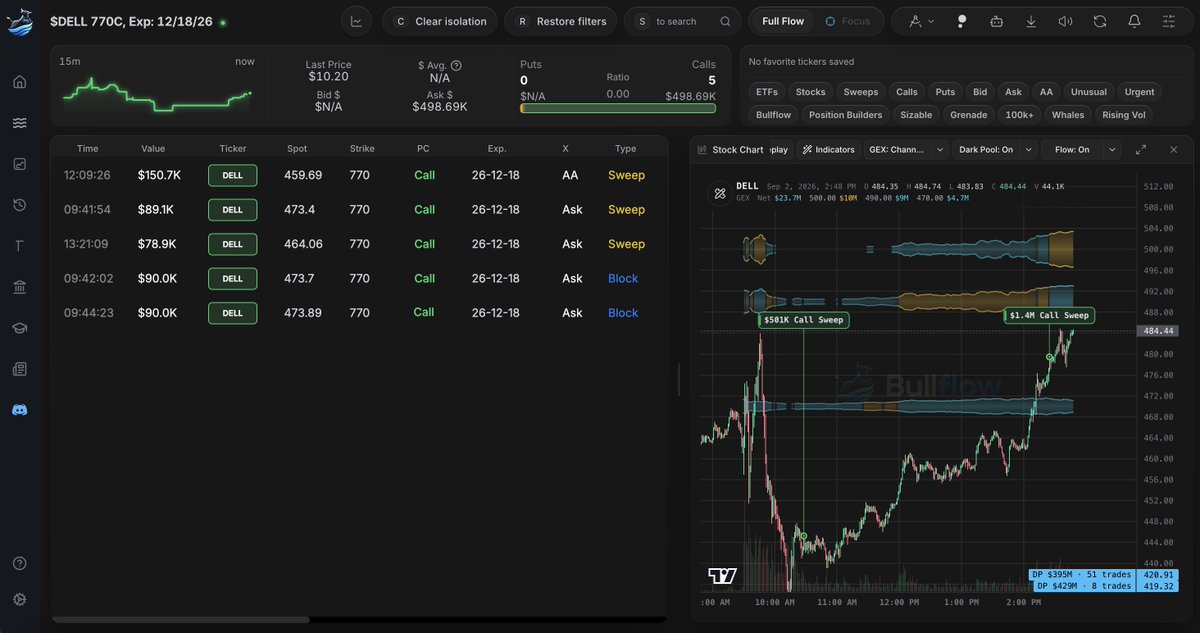
Task: Open the user profile dropdown in toolbar
Action: coord(923,21)
